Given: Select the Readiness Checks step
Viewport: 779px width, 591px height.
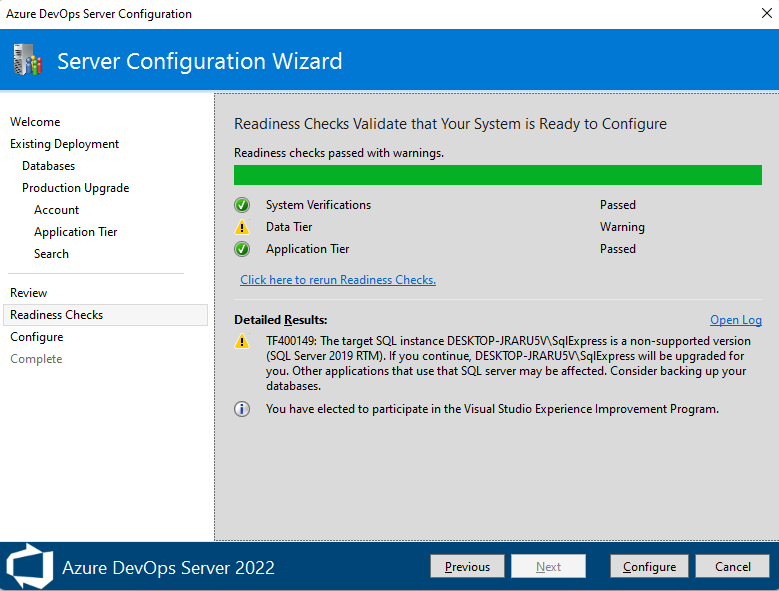Looking at the screenshot, I should click(105, 315).
